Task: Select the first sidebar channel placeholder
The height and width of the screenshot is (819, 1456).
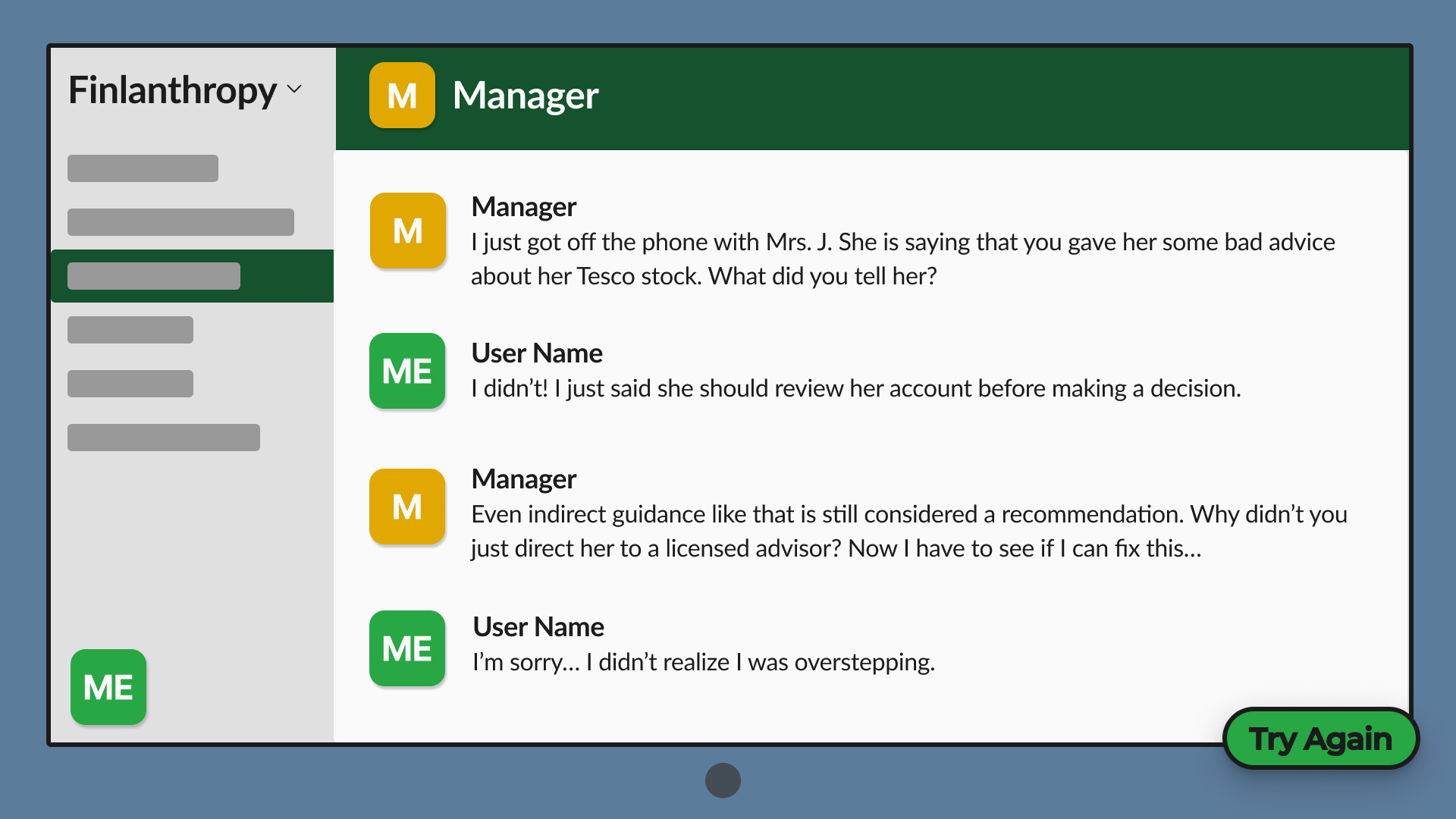Action: [x=143, y=168]
